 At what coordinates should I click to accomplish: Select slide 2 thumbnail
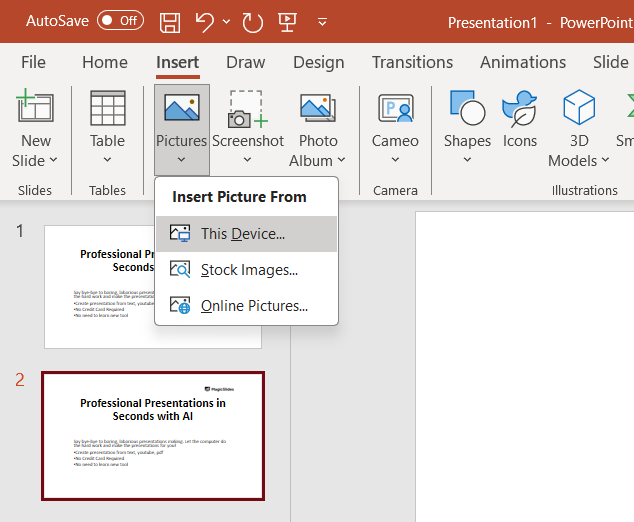153,436
